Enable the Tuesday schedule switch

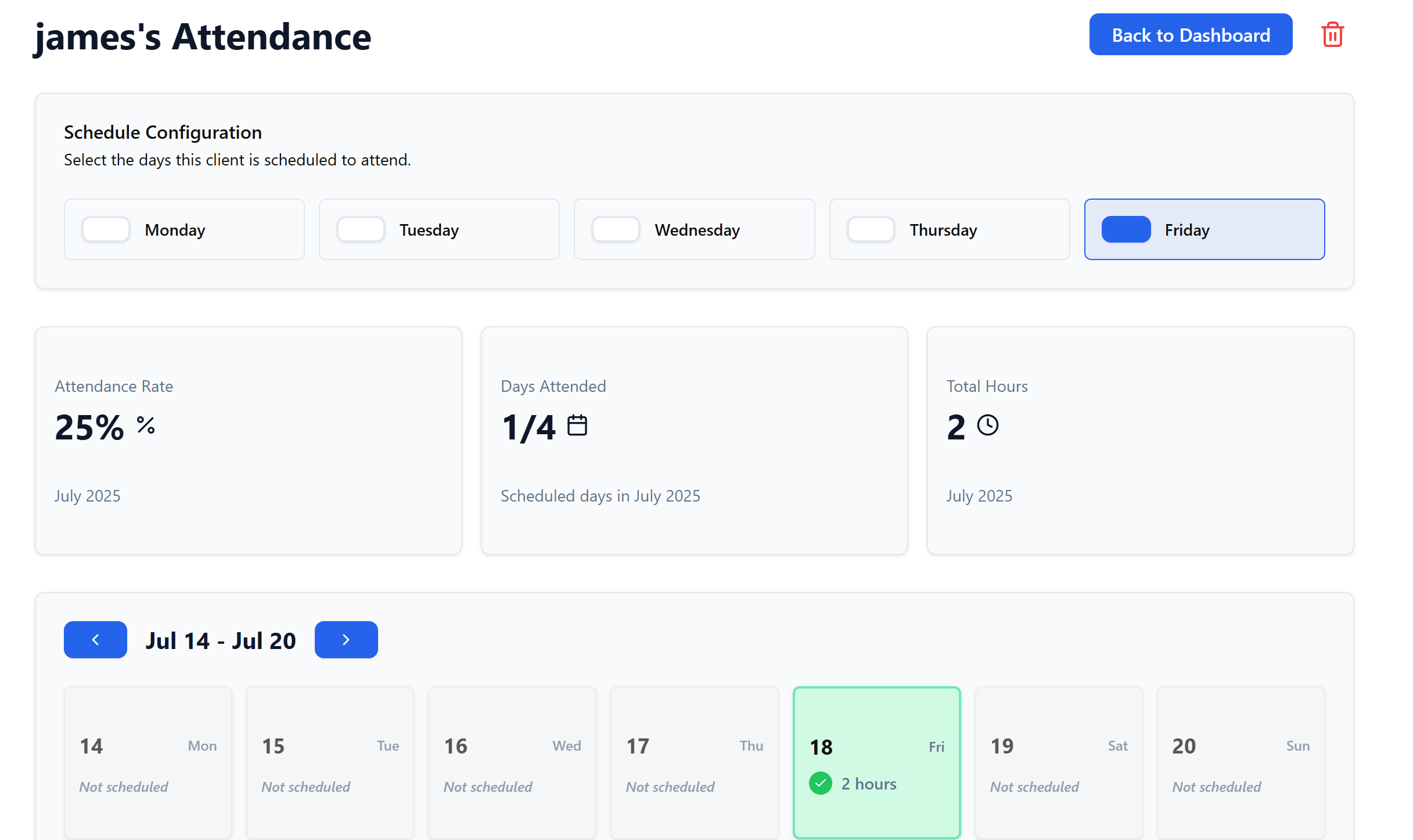[361, 229]
